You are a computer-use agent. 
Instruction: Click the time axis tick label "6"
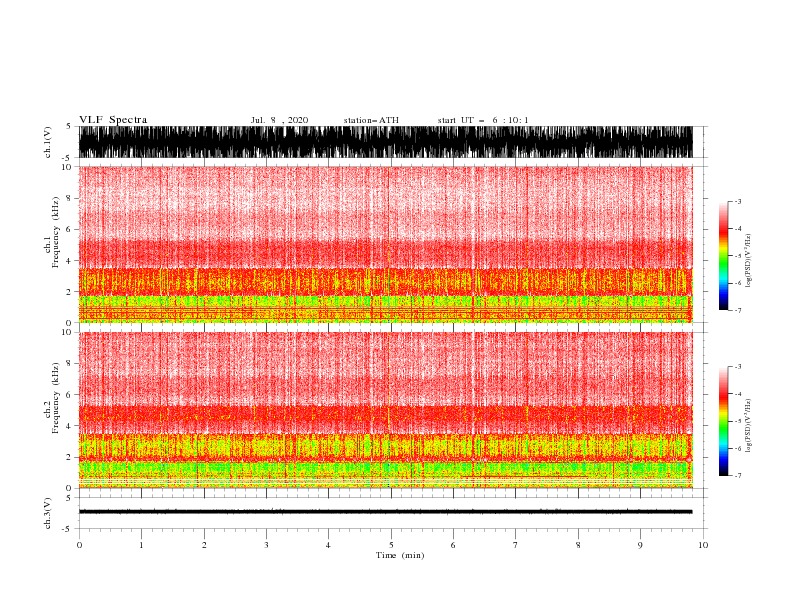pos(453,545)
